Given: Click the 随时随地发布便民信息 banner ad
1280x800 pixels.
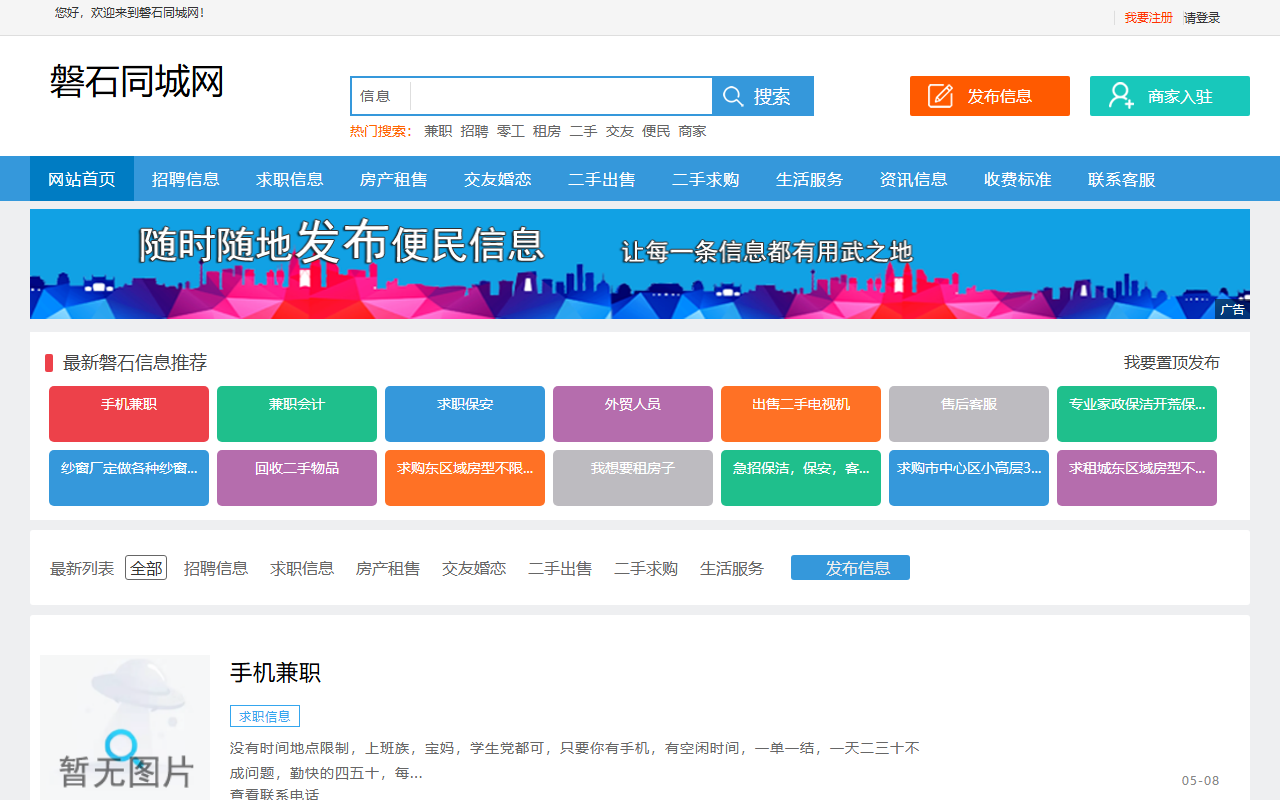Looking at the screenshot, I should point(640,264).
